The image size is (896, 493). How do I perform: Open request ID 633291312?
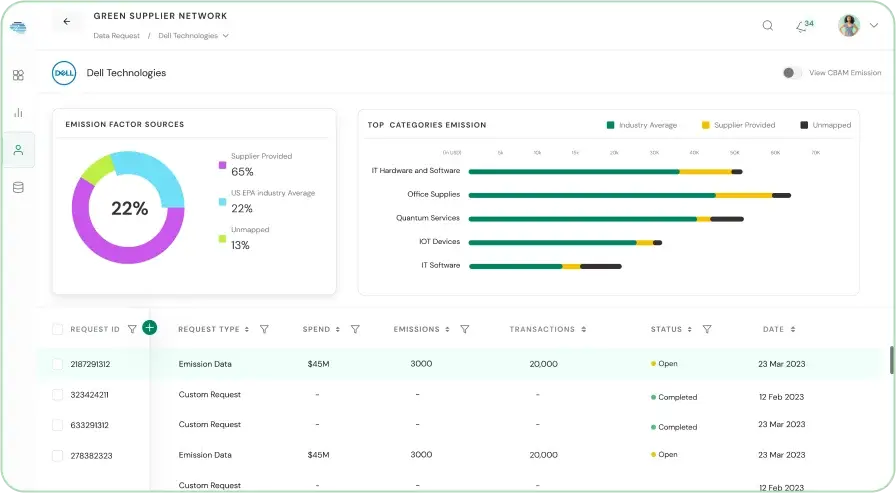tap(89, 425)
